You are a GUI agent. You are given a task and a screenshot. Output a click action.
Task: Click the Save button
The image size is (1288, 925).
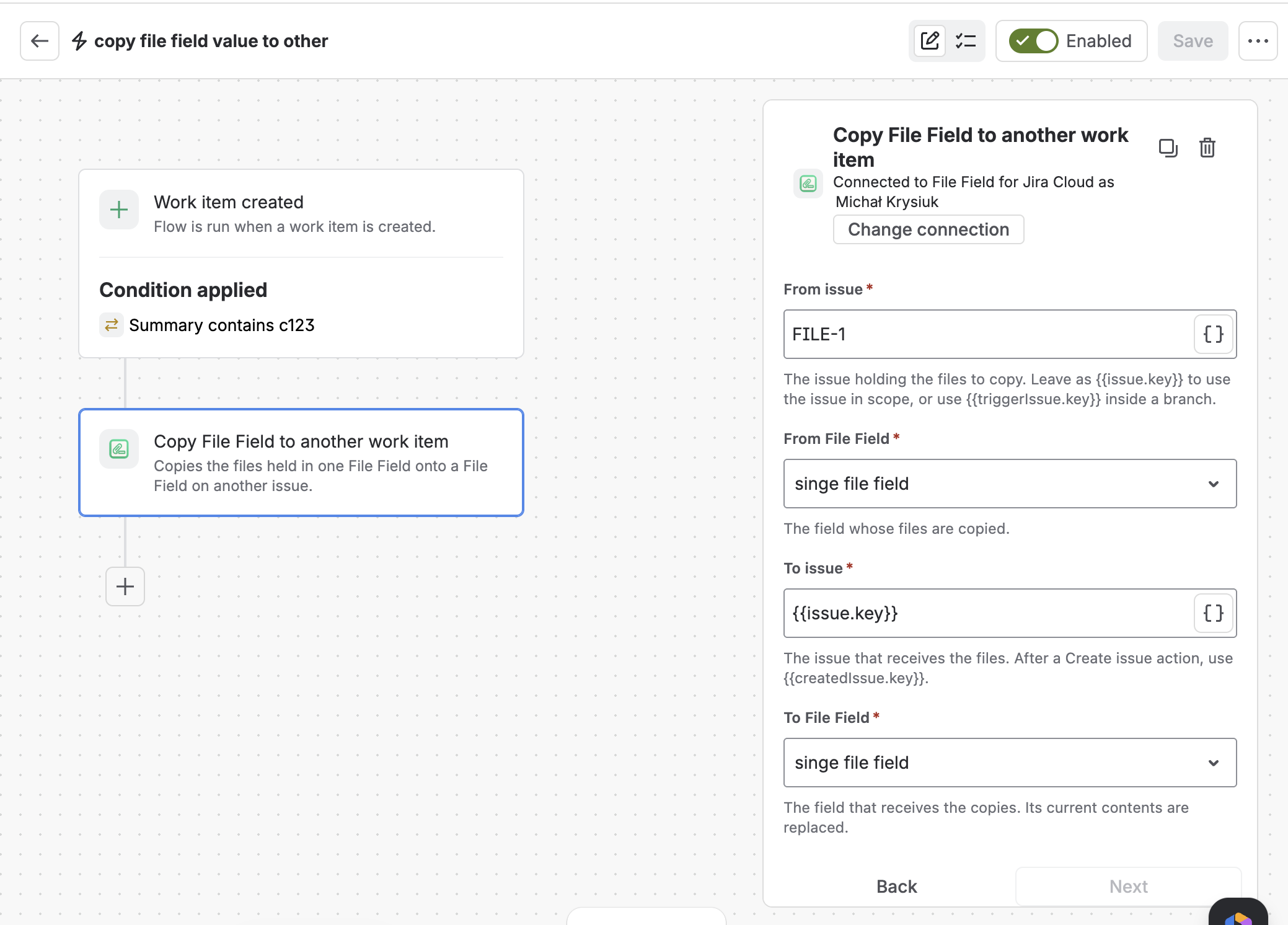[1193, 41]
